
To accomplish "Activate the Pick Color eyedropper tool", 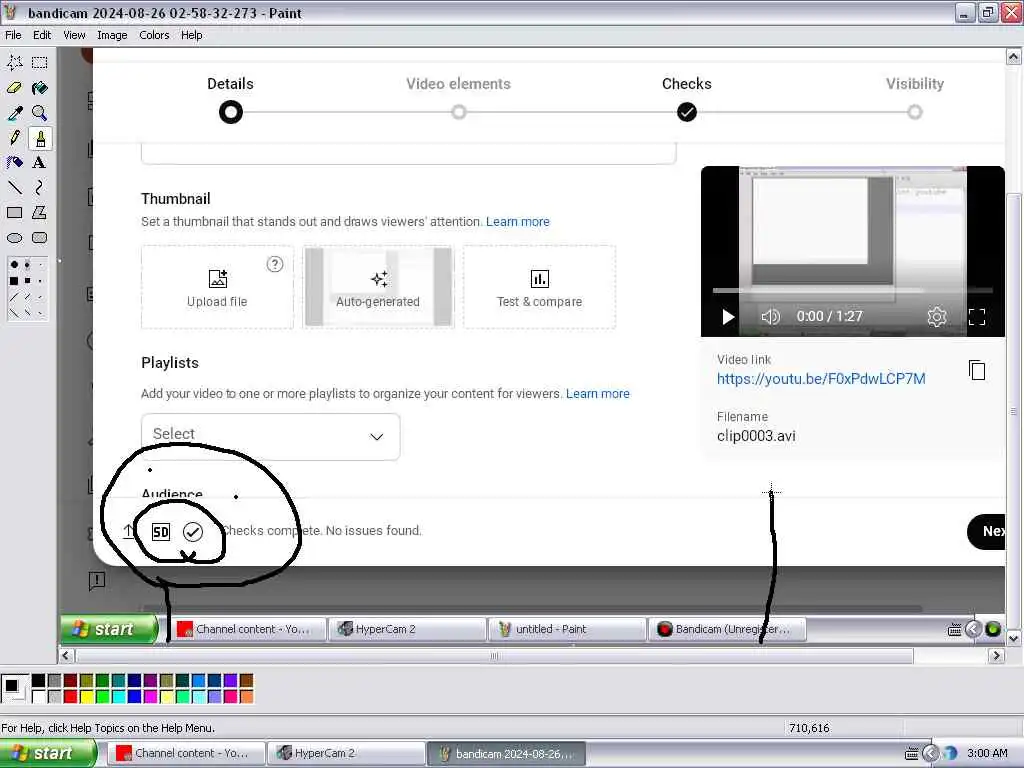I will (x=14, y=113).
